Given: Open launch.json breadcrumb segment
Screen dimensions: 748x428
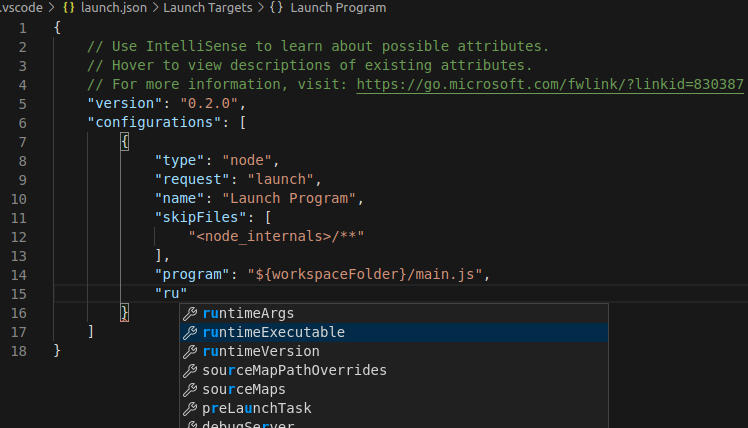Looking at the screenshot, I should pyautogui.click(x=114, y=8).
